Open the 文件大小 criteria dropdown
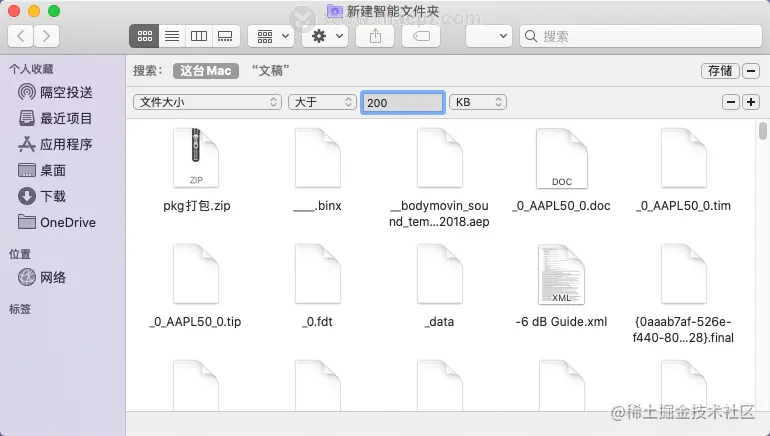770x436 pixels. [207, 102]
